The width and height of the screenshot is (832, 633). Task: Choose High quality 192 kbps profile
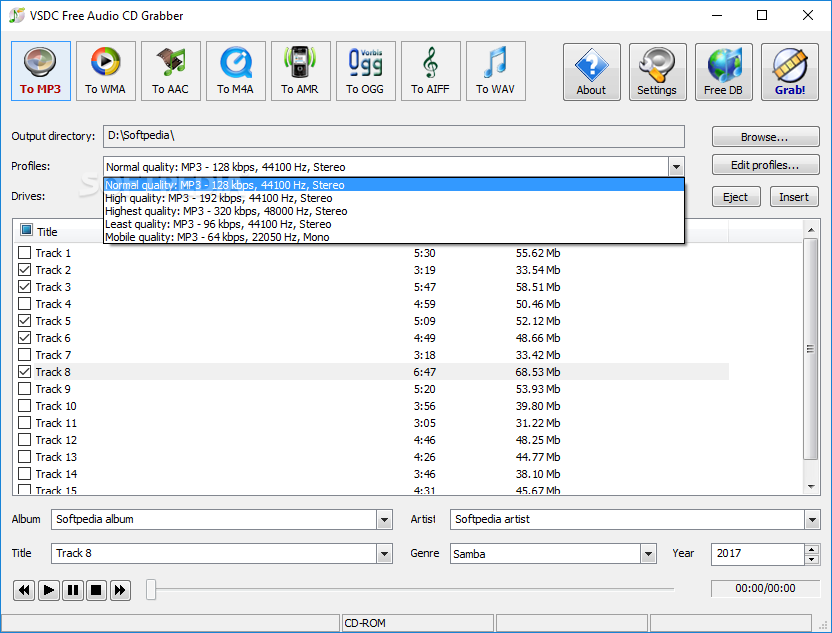[x=394, y=198]
